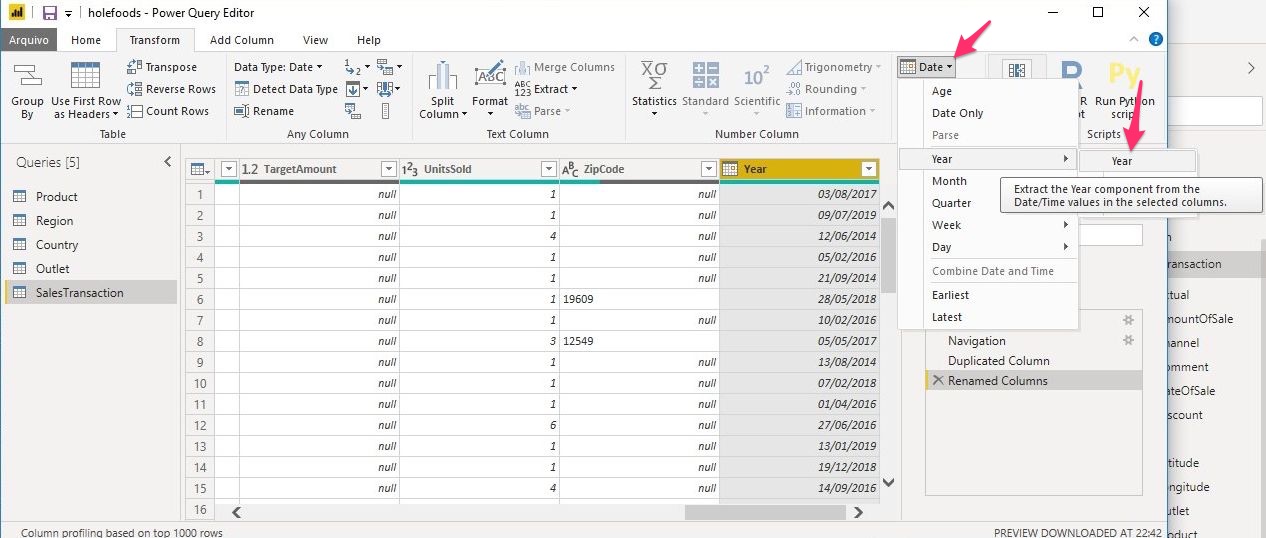Click the Group By icon
This screenshot has width=1266, height=538.
27,77
